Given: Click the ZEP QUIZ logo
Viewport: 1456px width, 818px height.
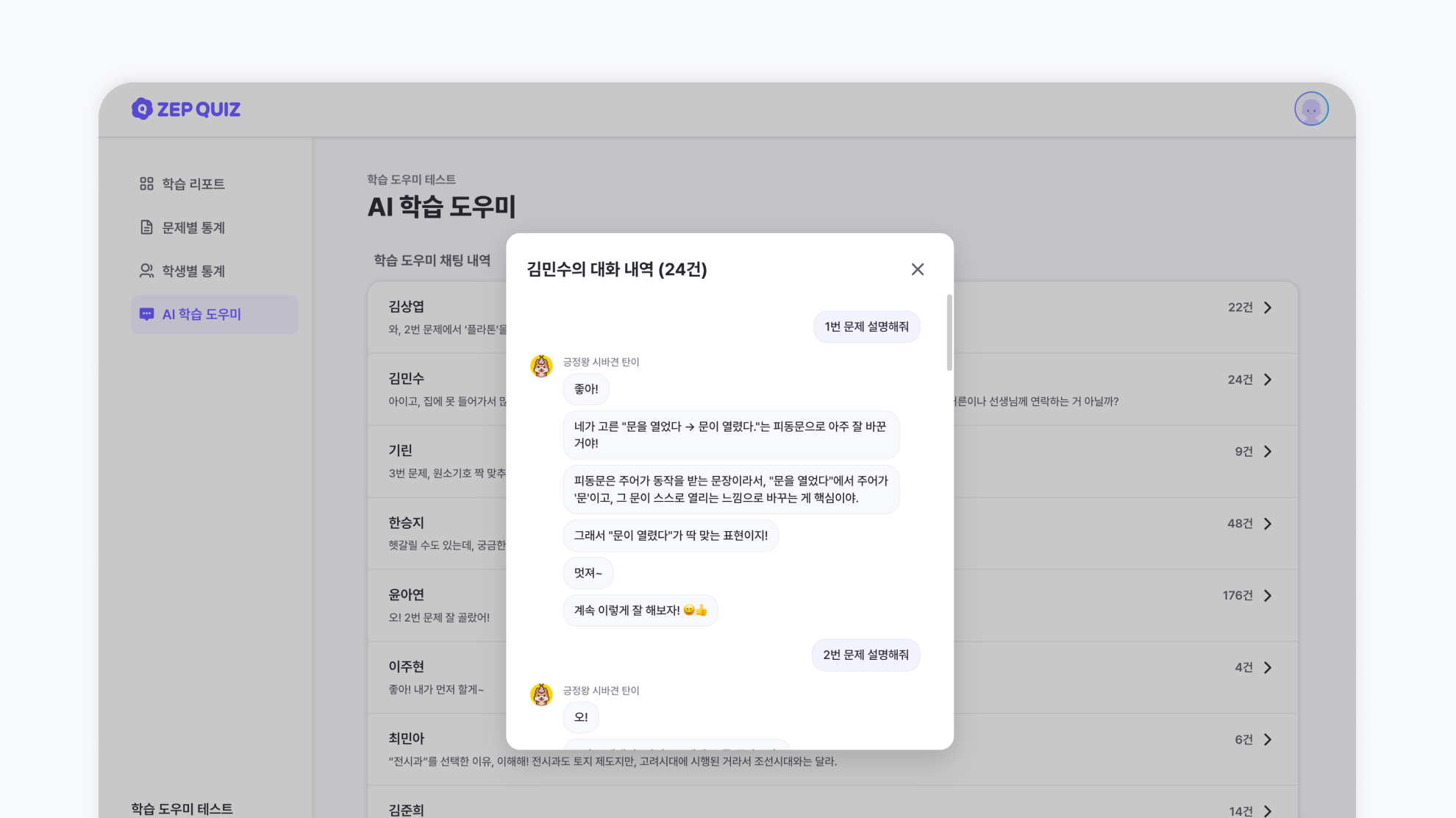Looking at the screenshot, I should click(186, 109).
